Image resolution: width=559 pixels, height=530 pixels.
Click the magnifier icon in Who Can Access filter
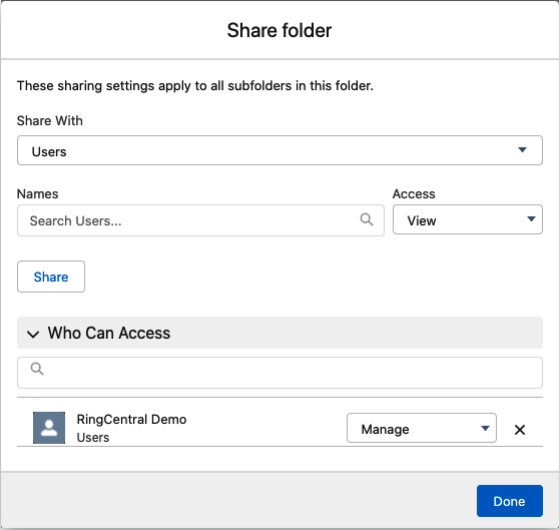pos(37,369)
